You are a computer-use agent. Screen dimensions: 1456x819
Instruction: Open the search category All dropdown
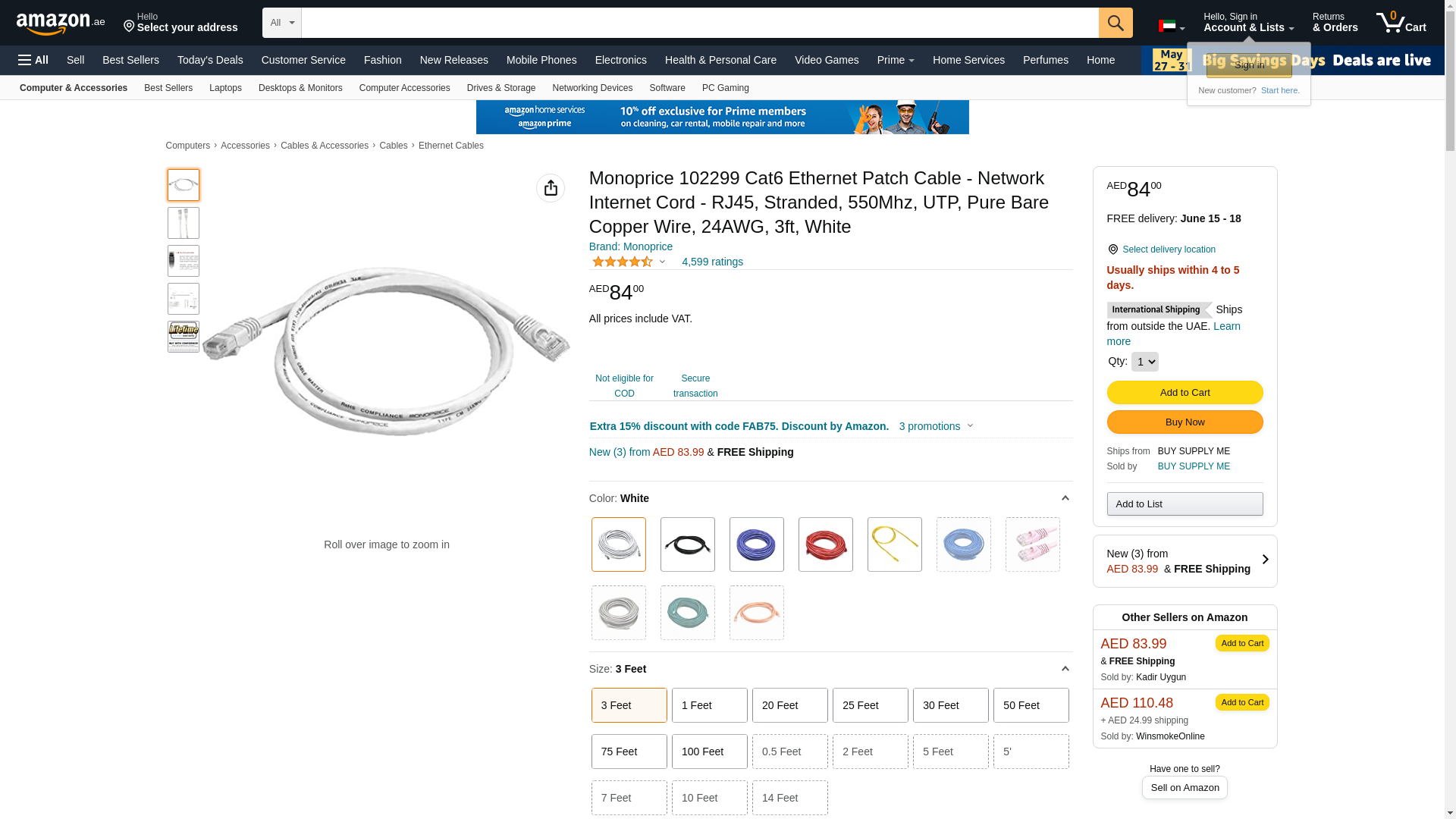point(282,23)
